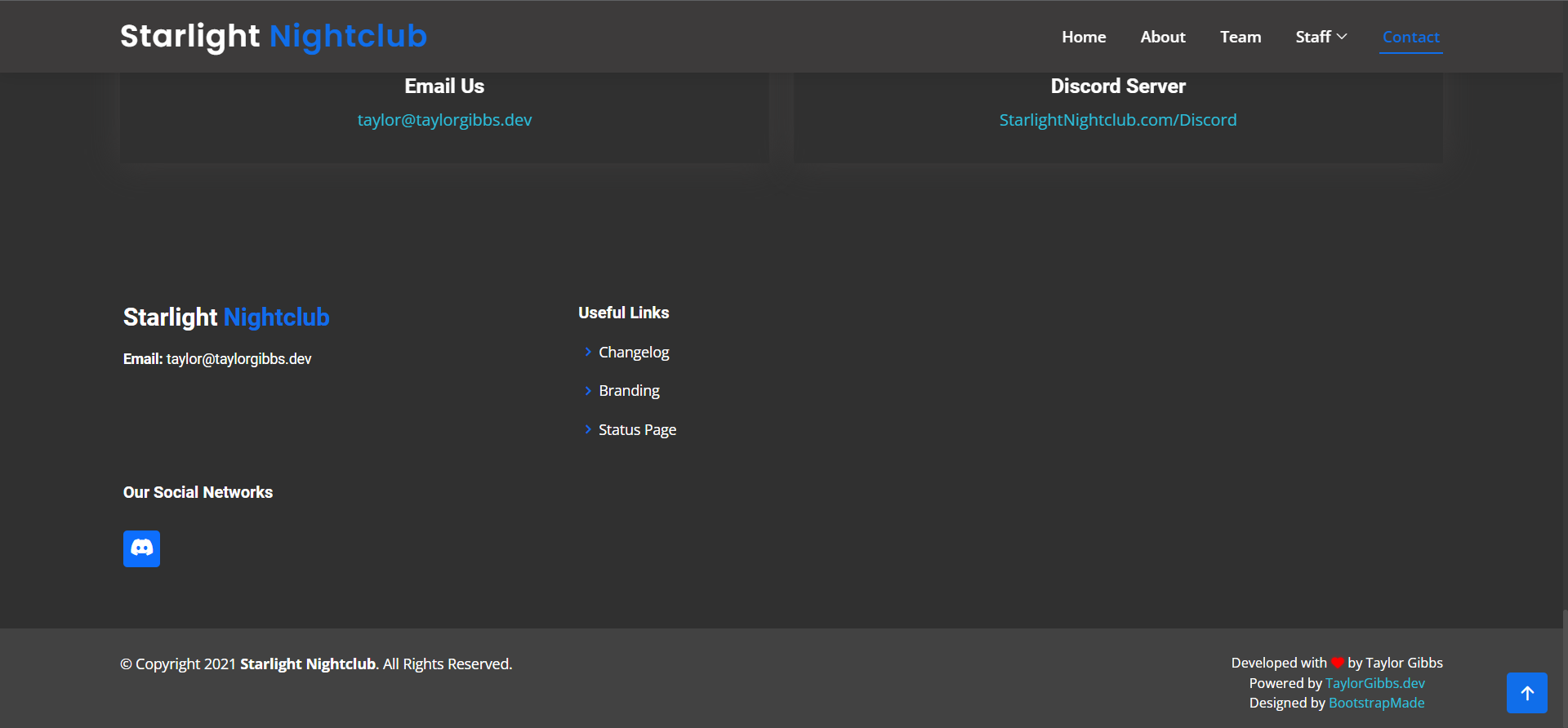The width and height of the screenshot is (1568, 728).
Task: Click chevron arrow beside Branding
Action: (588, 391)
